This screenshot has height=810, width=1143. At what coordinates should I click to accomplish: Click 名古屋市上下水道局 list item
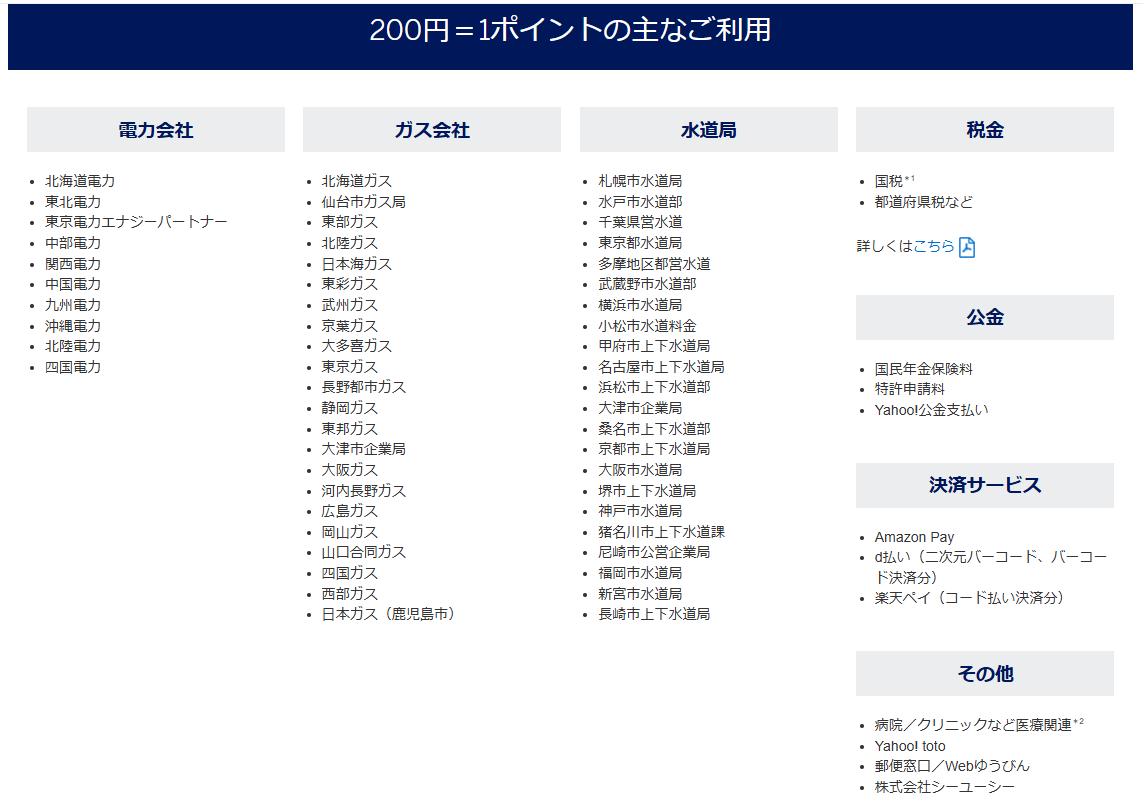pyautogui.click(x=661, y=367)
